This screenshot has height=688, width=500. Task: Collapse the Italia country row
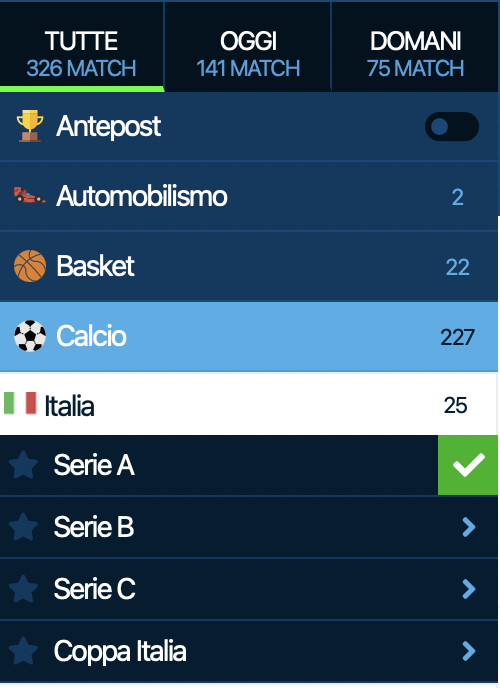pos(249,404)
